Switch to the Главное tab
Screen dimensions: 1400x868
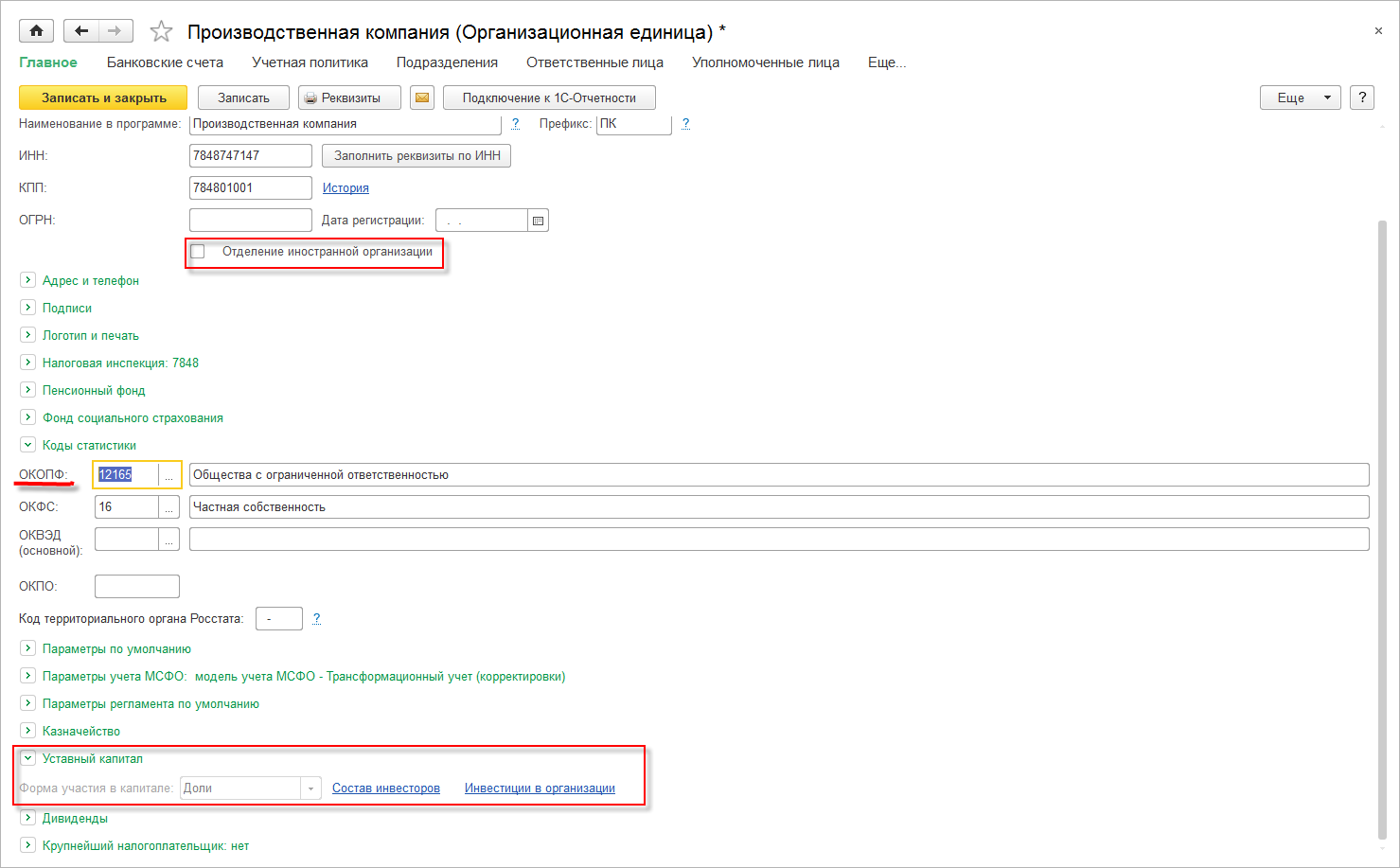pos(48,62)
